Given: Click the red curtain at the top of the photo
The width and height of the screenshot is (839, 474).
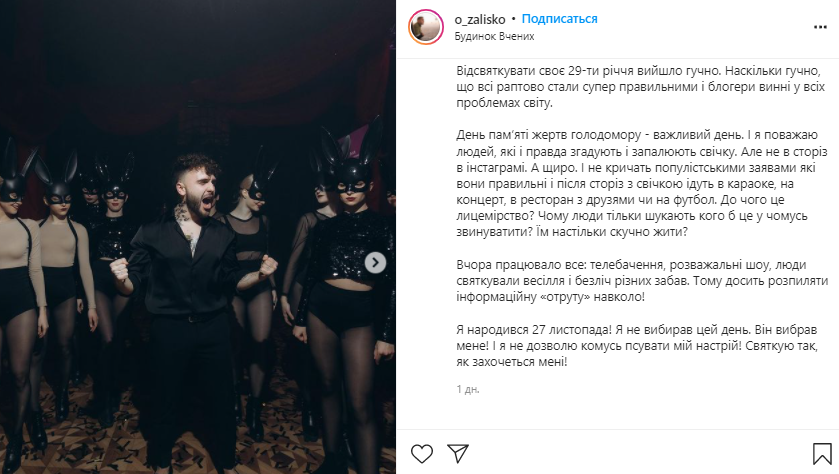Looking at the screenshot, I should (x=198, y=64).
